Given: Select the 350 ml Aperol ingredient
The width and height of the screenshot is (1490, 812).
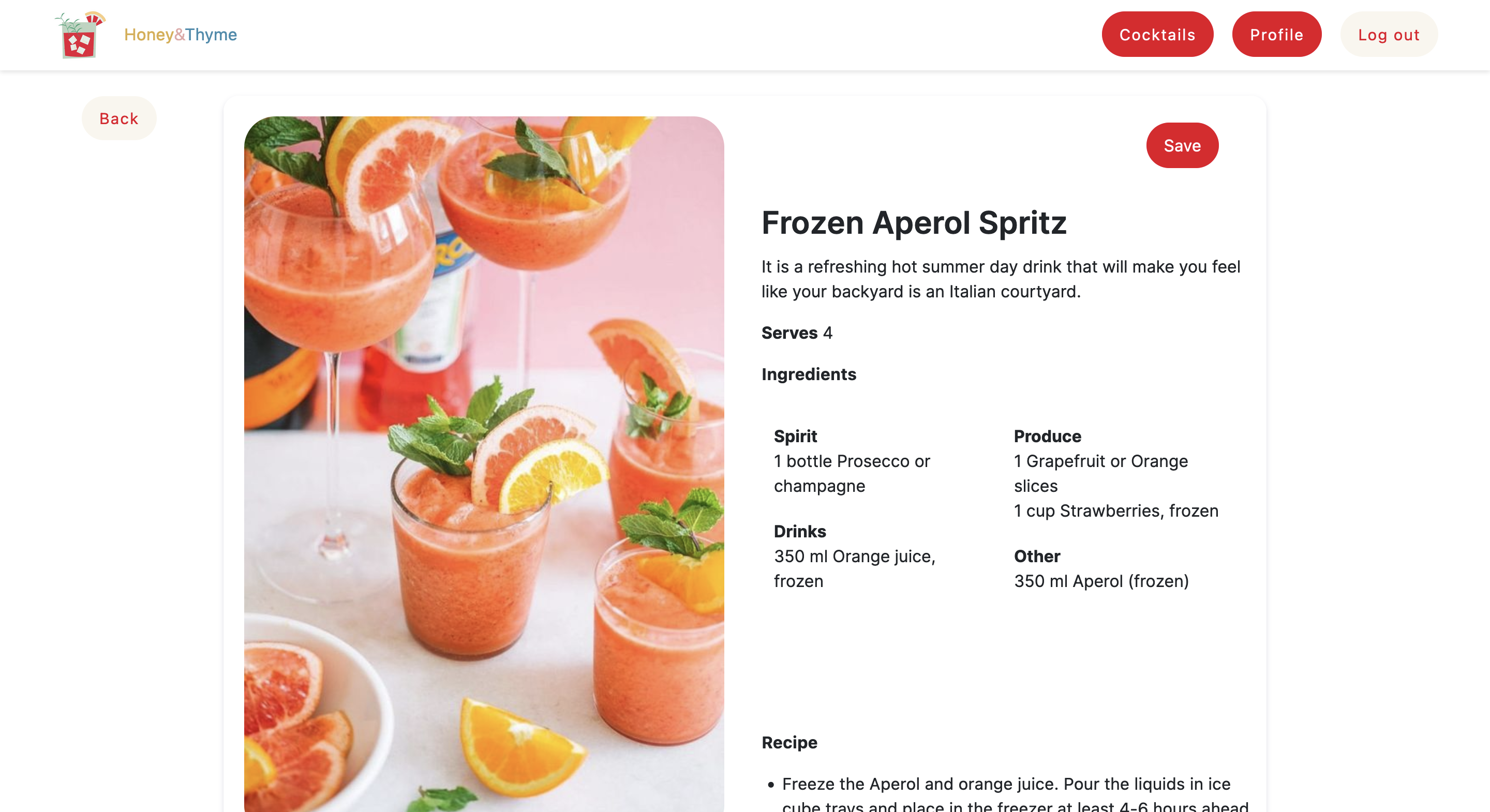Looking at the screenshot, I should (x=1101, y=581).
